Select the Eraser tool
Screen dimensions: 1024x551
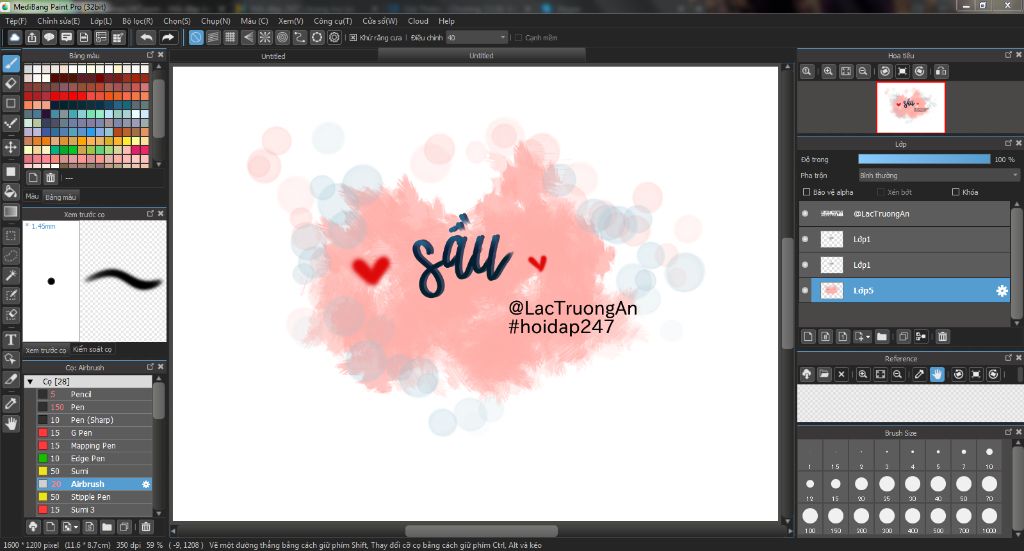click(10, 84)
